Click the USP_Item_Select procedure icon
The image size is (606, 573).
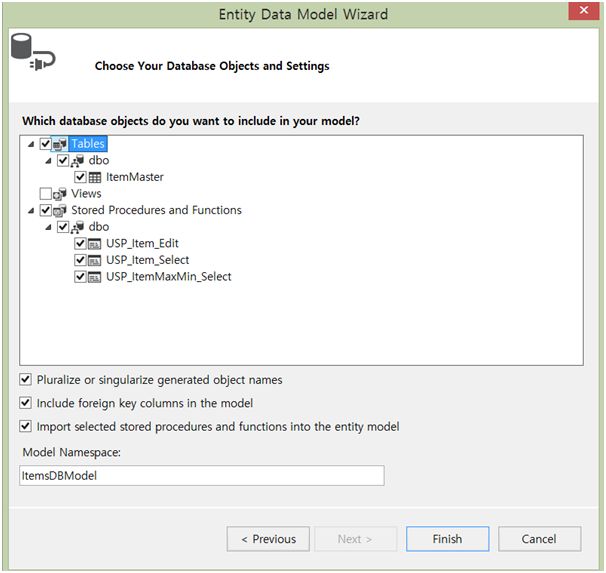[x=95, y=260]
